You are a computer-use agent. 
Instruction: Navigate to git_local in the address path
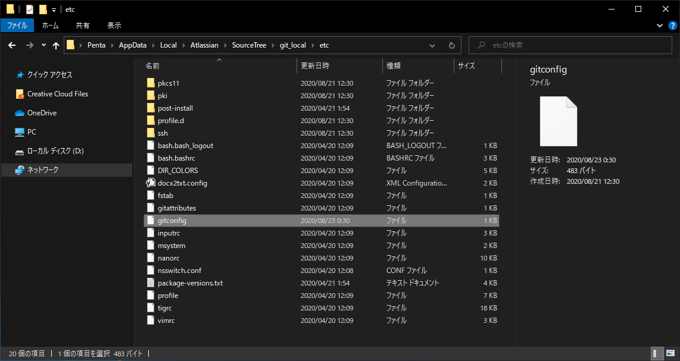point(293,45)
